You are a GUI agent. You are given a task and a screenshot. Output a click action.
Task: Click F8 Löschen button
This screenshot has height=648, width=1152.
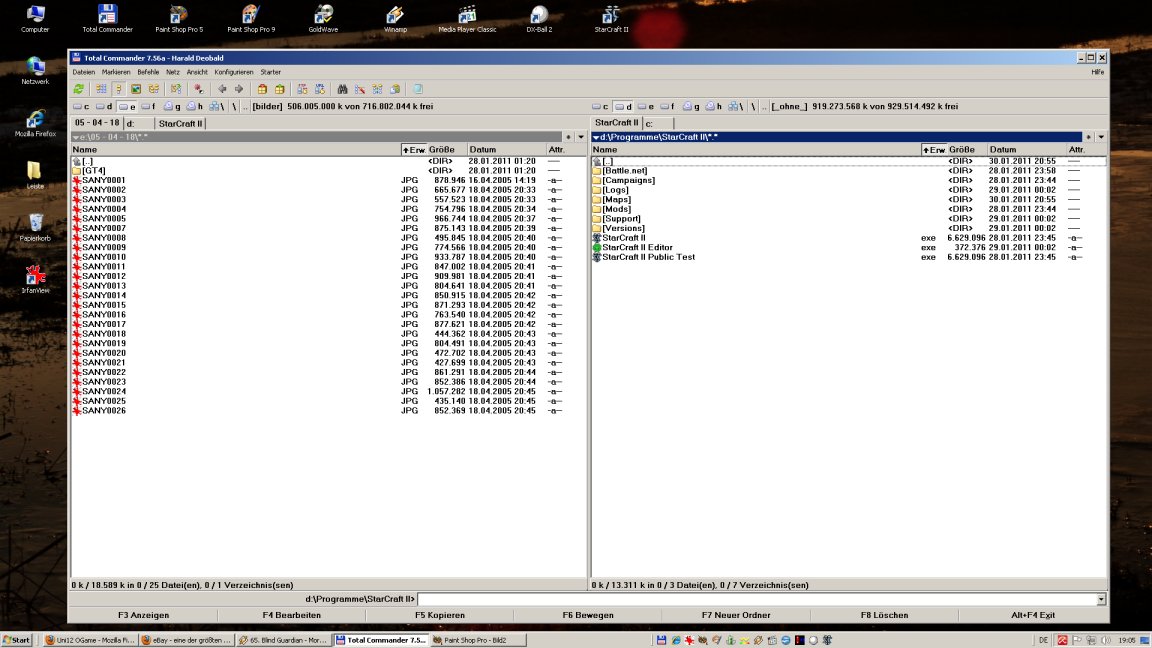tap(884, 615)
